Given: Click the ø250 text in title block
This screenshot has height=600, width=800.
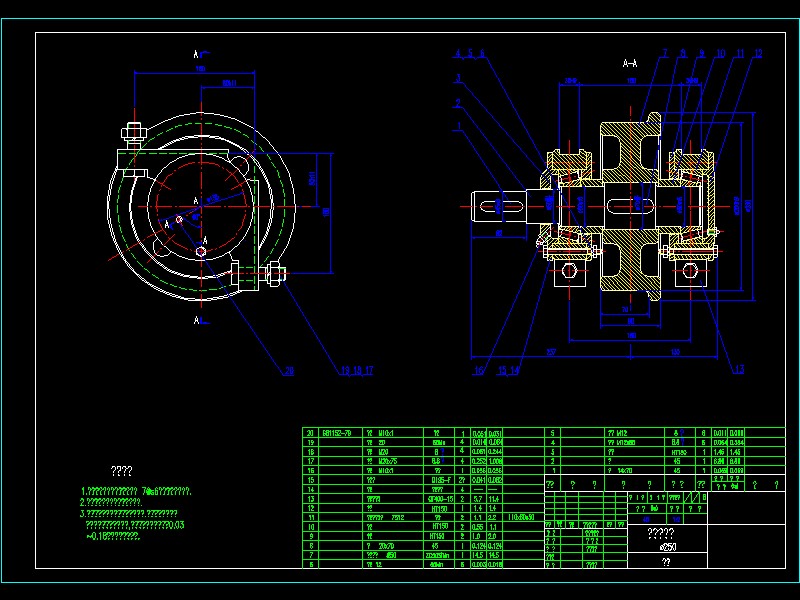Looking at the screenshot, I should pos(668,547).
